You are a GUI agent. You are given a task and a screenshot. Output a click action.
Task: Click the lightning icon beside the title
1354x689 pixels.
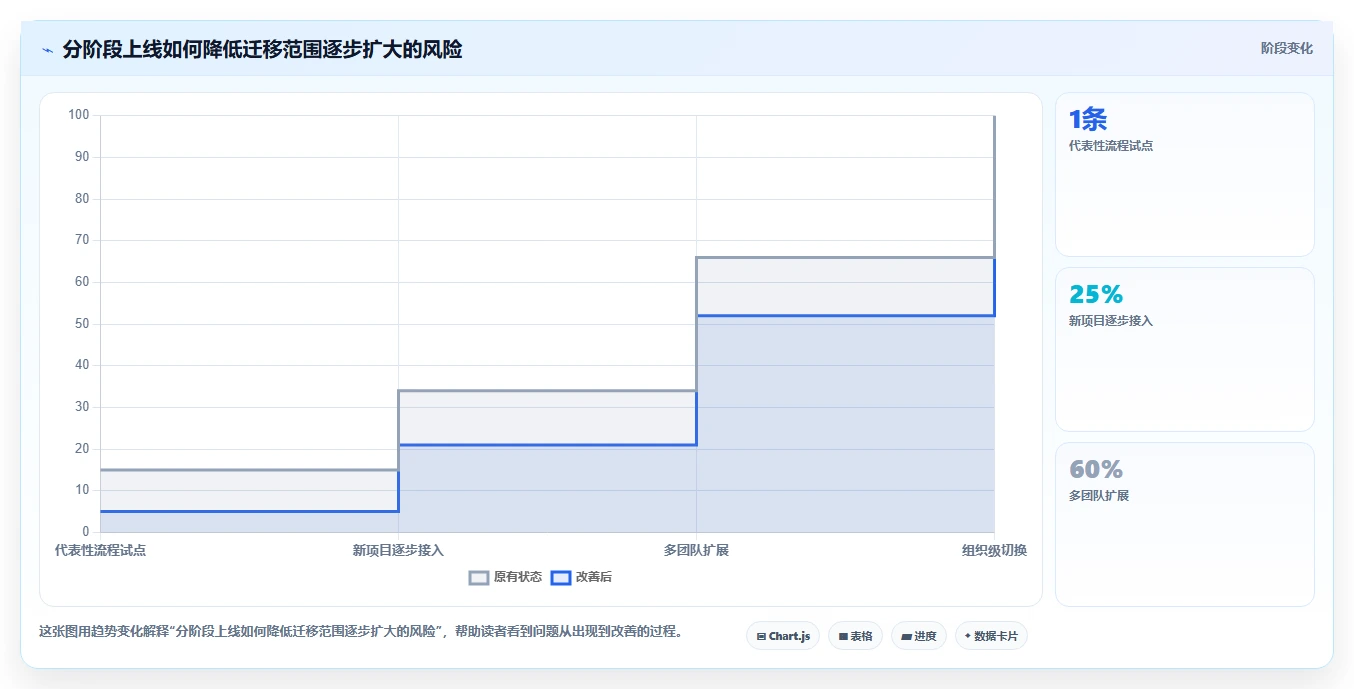tap(48, 50)
